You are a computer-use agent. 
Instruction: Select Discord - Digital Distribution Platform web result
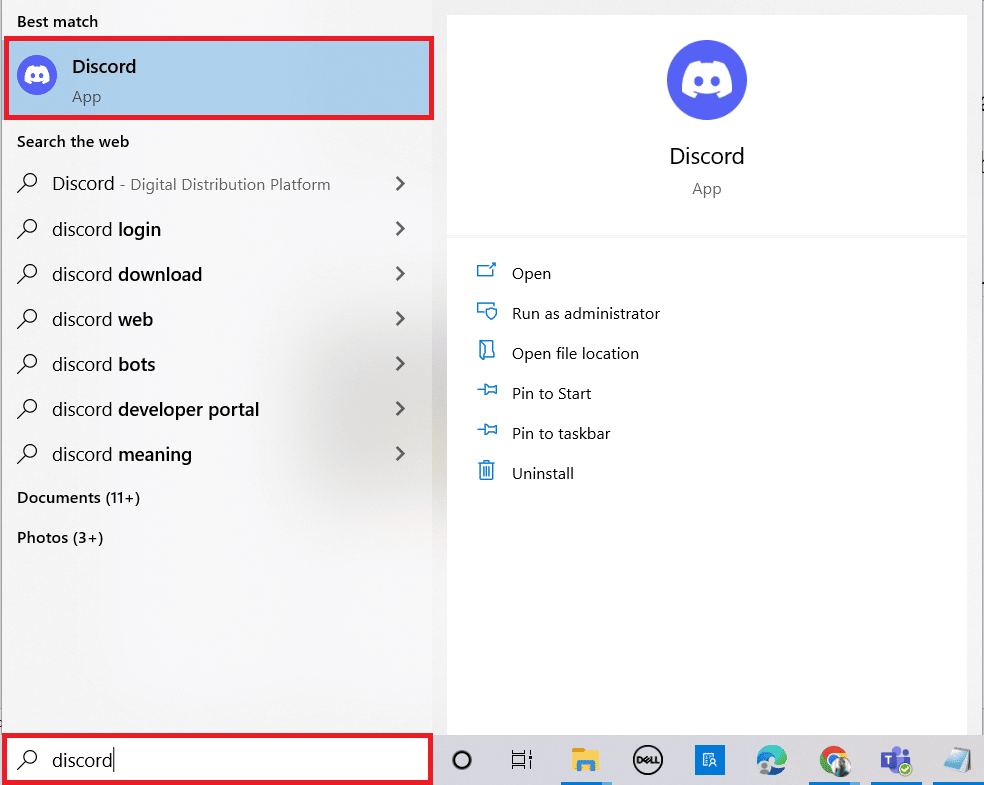pos(191,184)
